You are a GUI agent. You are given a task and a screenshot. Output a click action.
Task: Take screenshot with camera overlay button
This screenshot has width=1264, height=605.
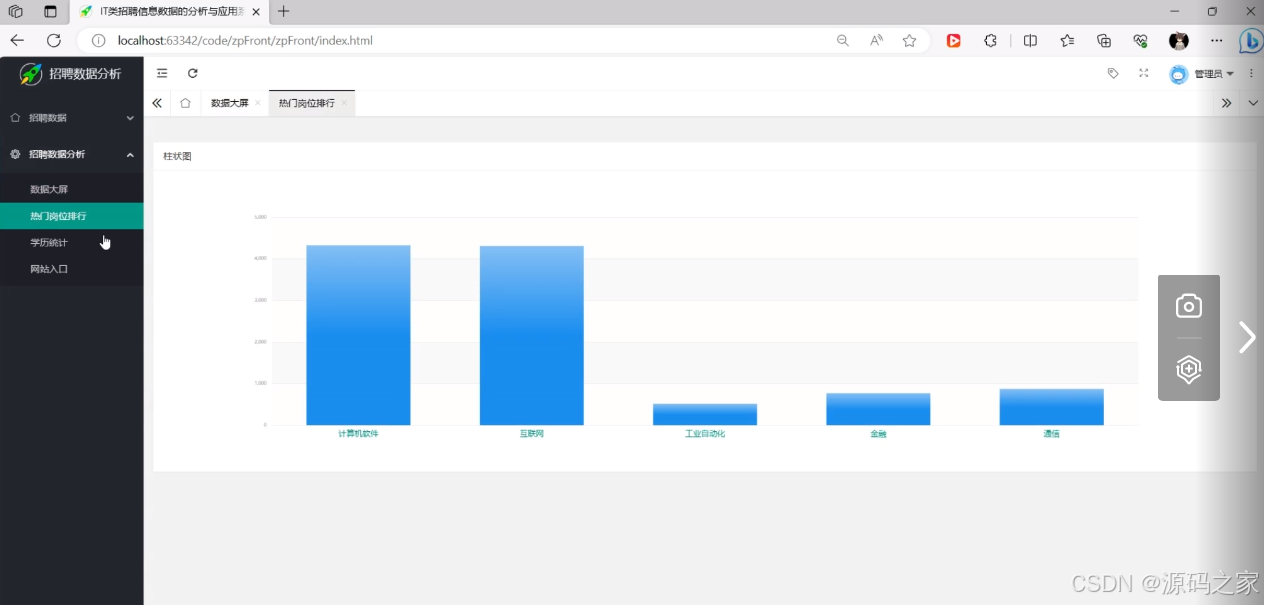(1188, 306)
